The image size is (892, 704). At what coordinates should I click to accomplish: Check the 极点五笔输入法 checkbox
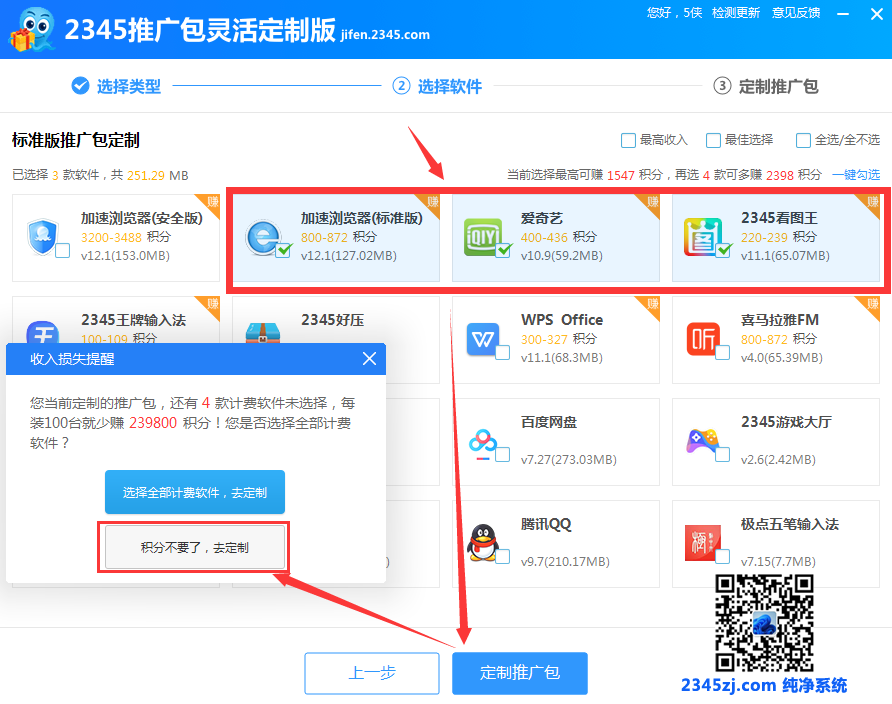722,557
